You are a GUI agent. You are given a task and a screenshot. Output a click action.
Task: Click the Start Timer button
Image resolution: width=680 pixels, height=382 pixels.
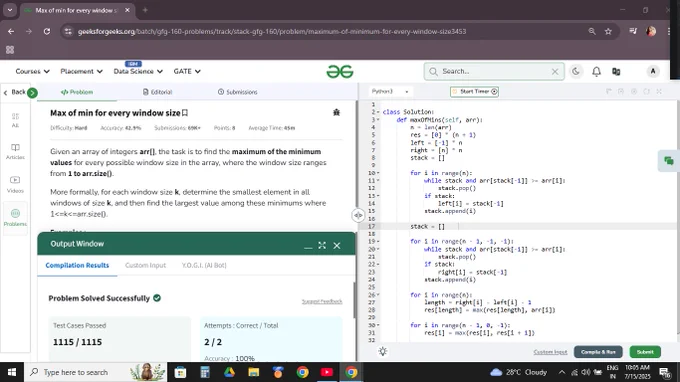click(x=474, y=91)
